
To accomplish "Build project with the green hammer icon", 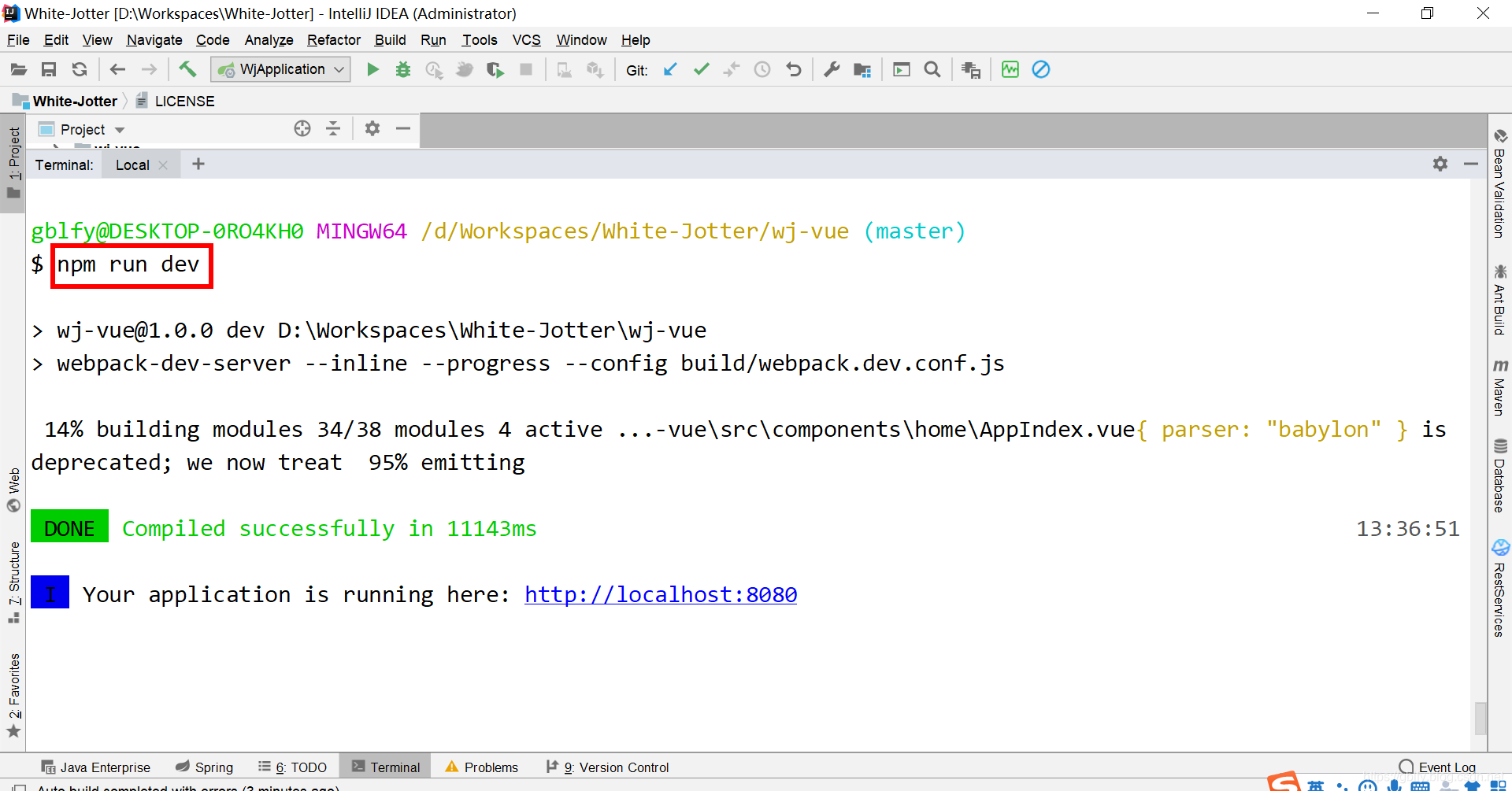I will click(x=187, y=69).
